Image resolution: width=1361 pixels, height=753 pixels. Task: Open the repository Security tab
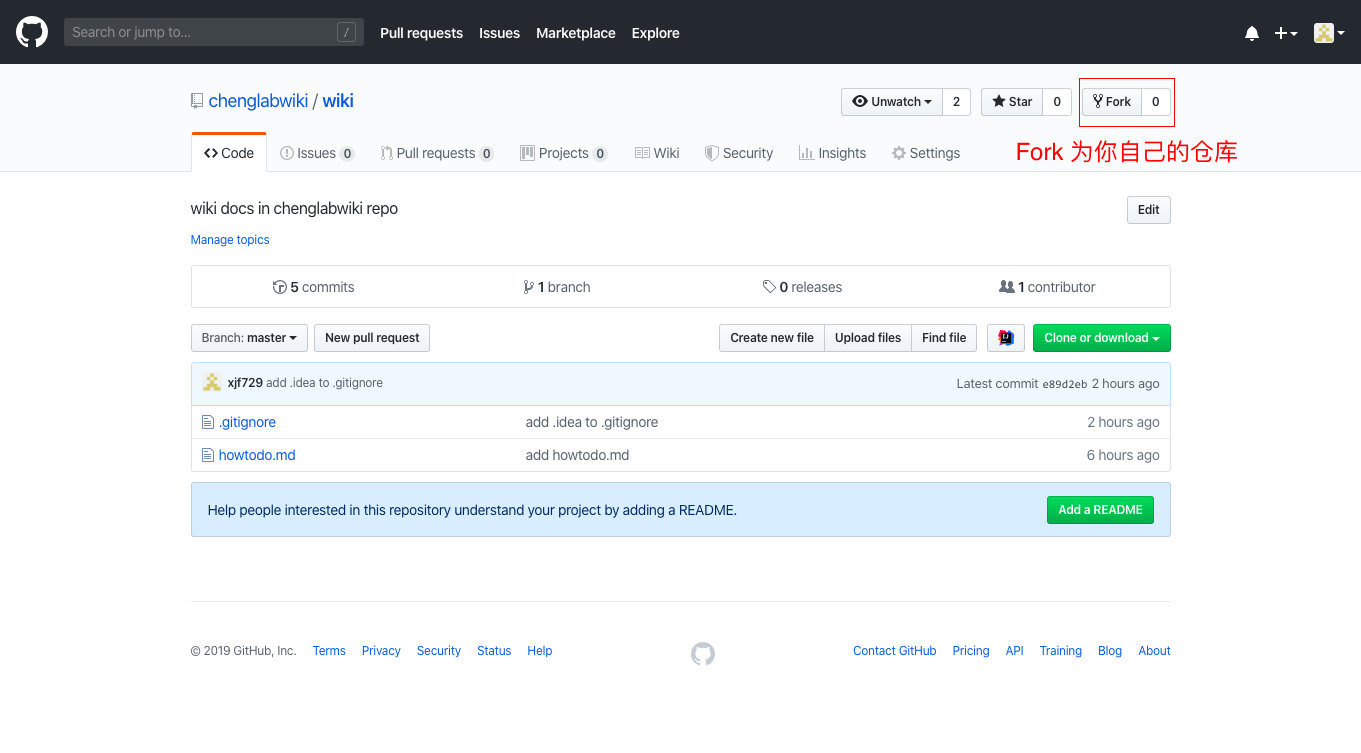pyautogui.click(x=739, y=153)
